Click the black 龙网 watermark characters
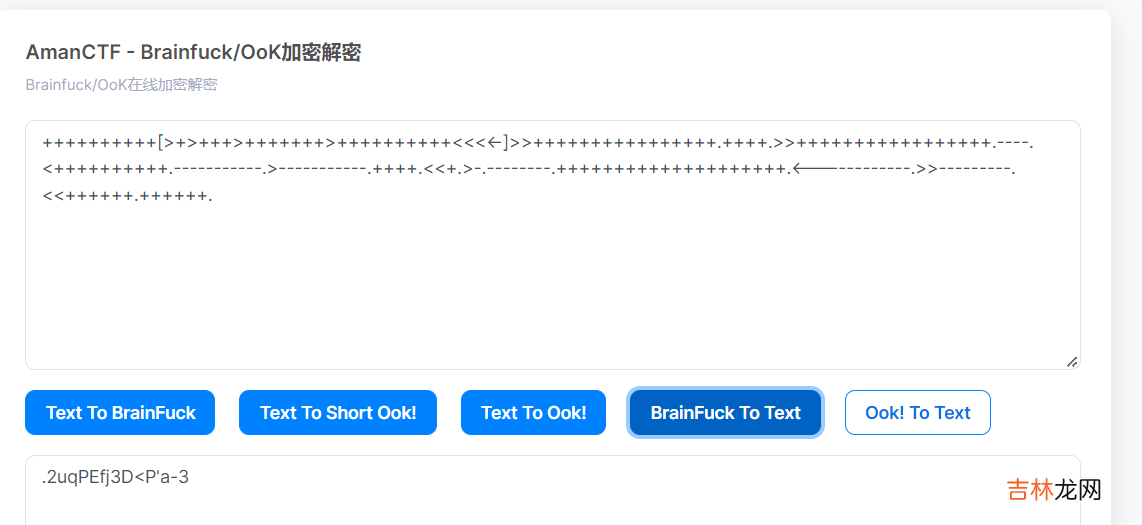 pos(1079,490)
